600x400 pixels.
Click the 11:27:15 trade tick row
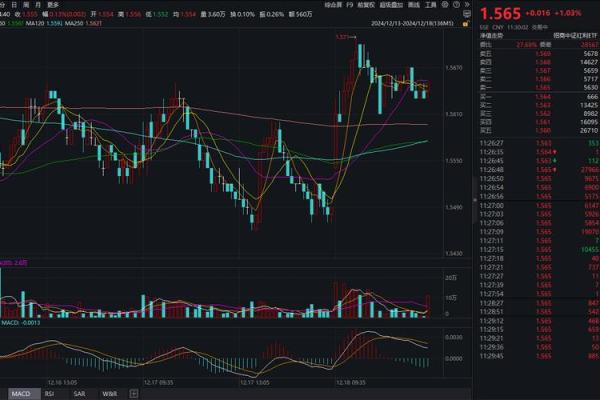(539, 250)
